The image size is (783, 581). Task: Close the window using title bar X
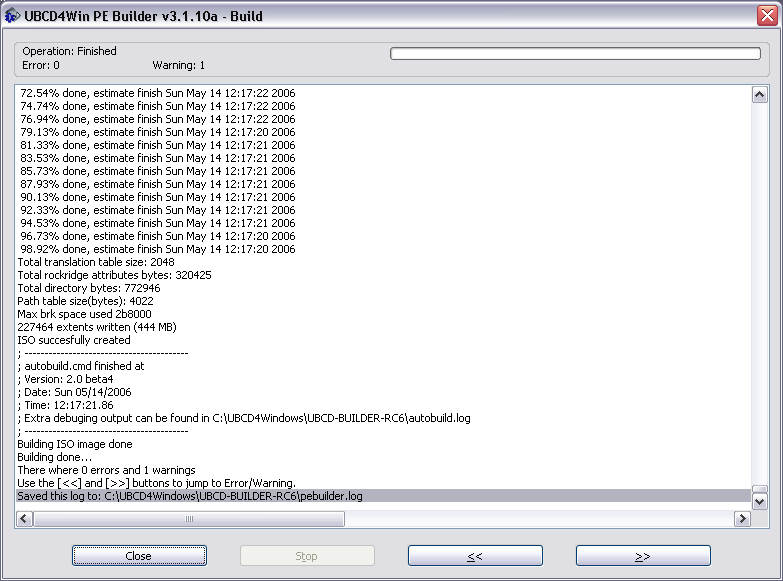(x=765, y=14)
